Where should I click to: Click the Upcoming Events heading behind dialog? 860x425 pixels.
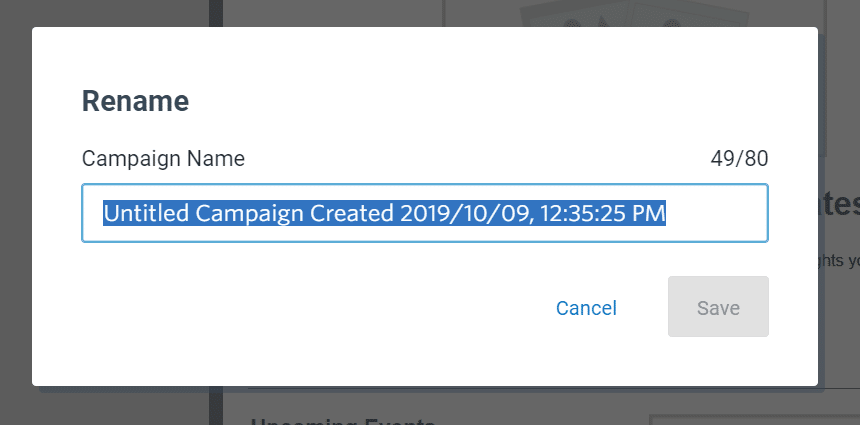point(343,421)
